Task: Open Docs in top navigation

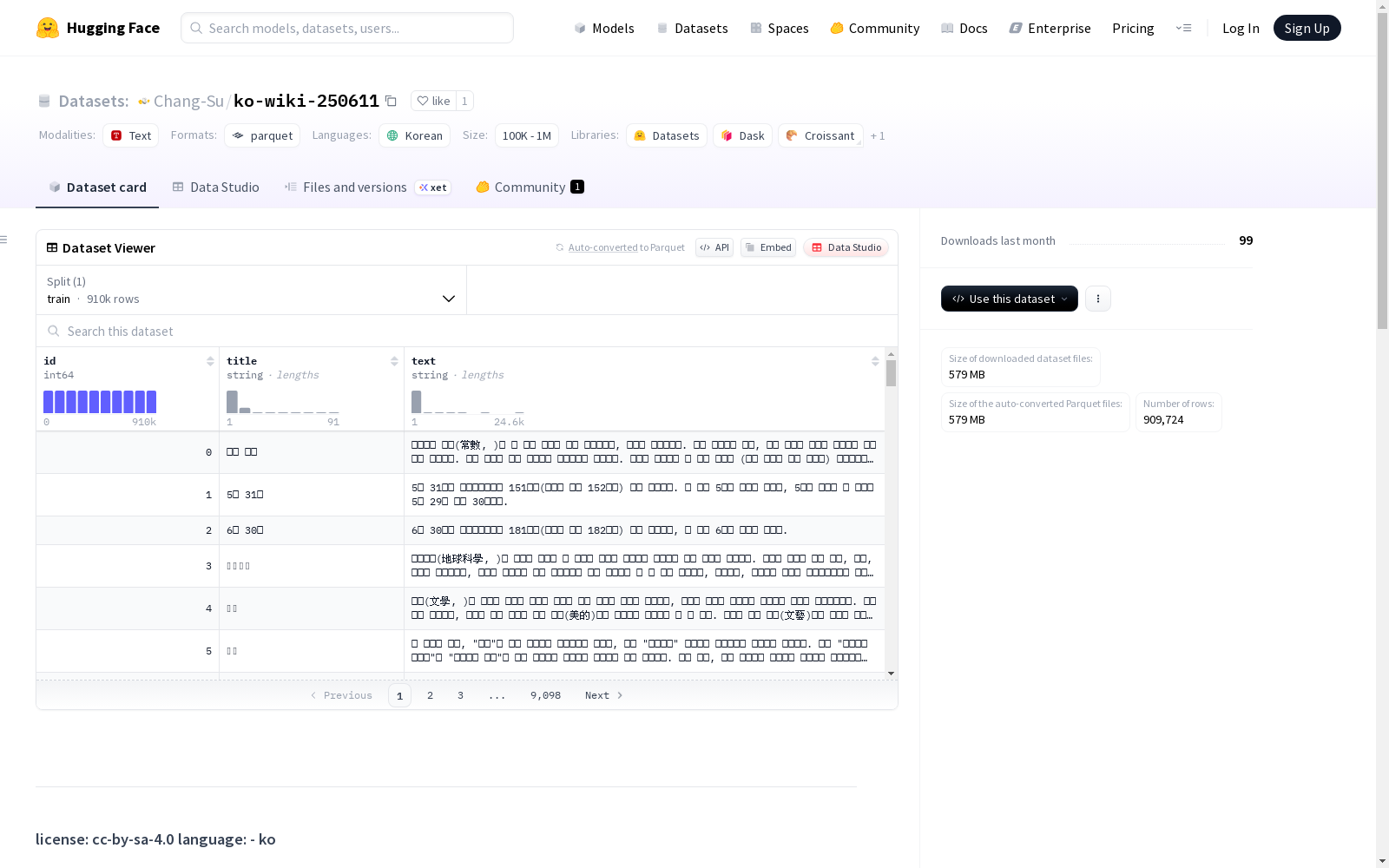Action: [964, 28]
